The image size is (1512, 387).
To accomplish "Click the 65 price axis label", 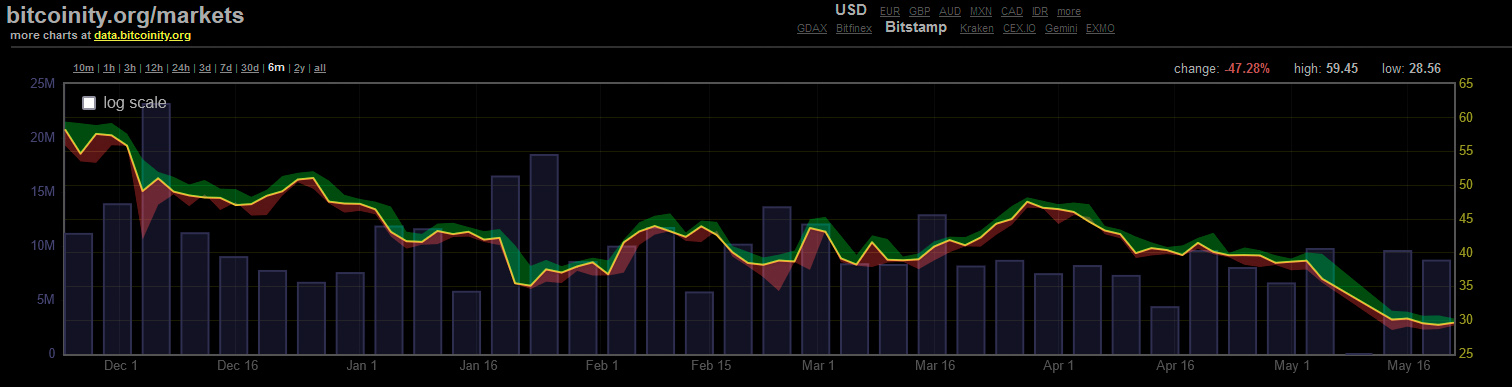I will (x=1466, y=84).
